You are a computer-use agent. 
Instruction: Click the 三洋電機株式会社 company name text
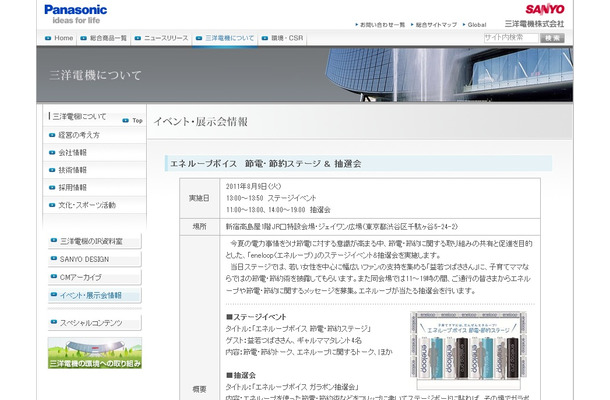click(x=534, y=24)
